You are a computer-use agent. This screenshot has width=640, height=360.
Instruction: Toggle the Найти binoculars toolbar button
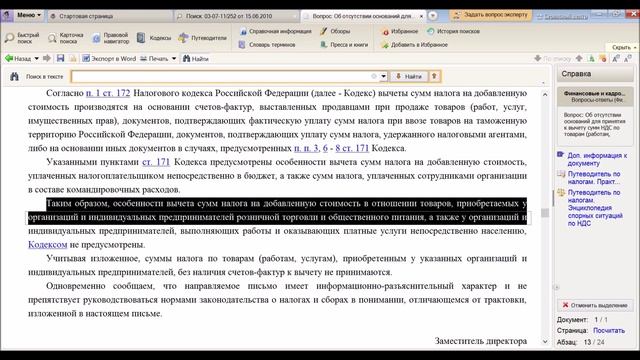tap(196, 59)
